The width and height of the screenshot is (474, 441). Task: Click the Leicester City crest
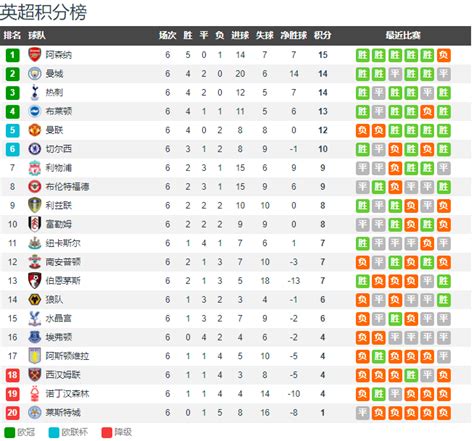tap(35, 412)
